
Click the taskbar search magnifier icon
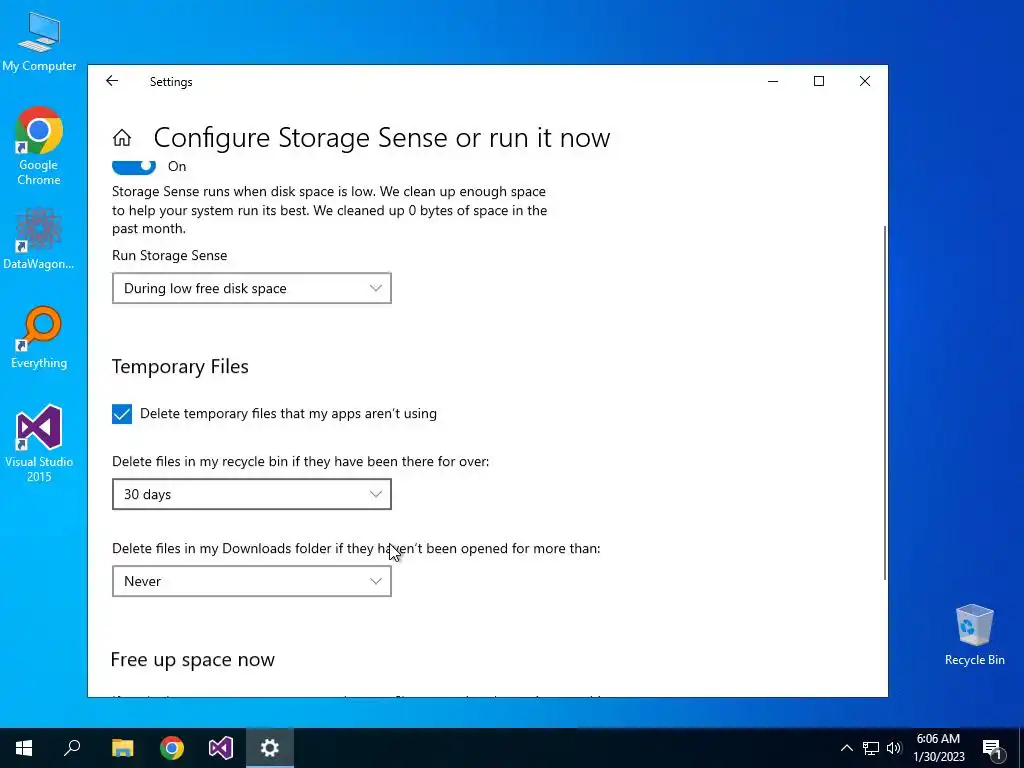pos(72,748)
